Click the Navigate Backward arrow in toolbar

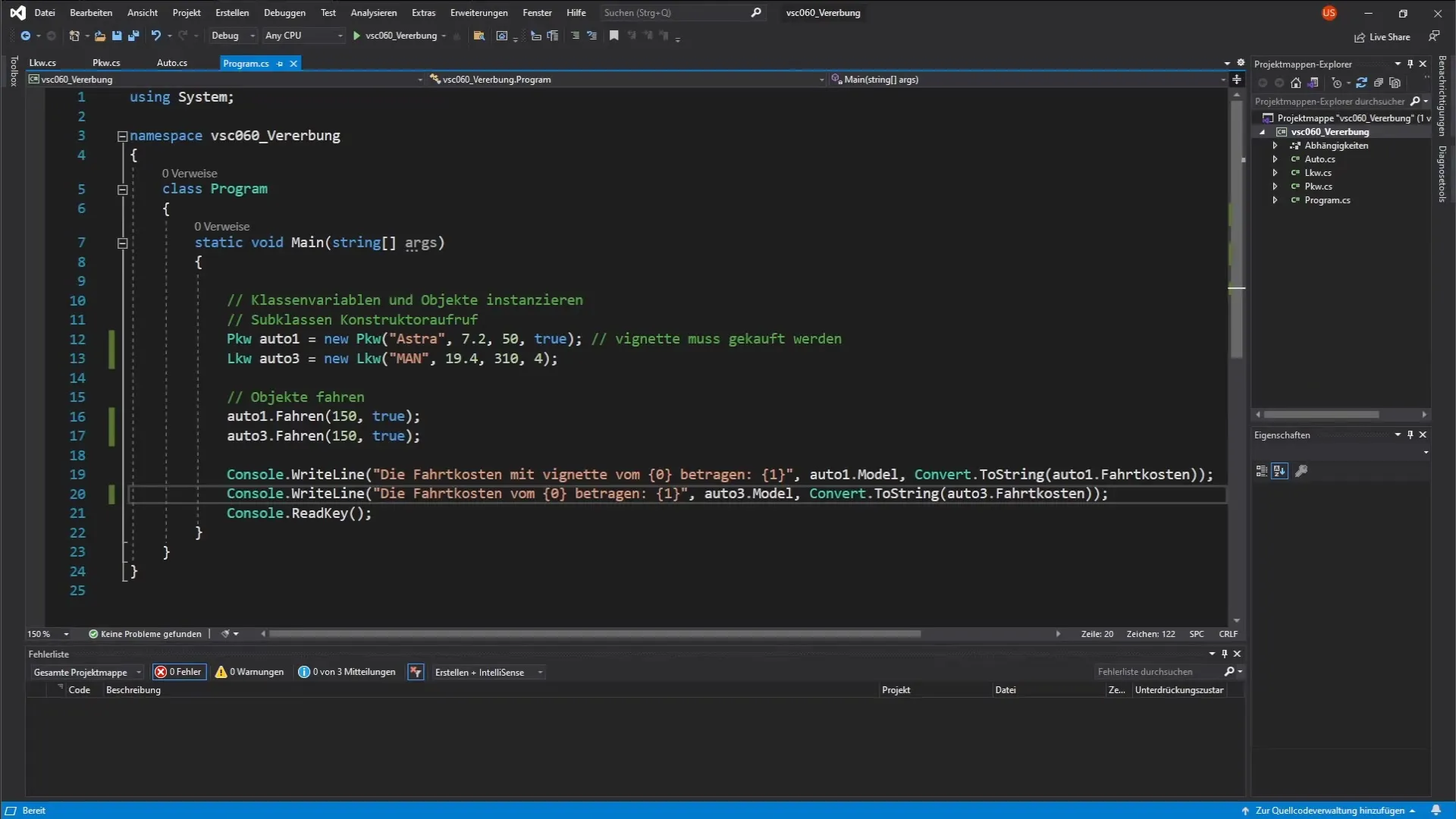tap(25, 36)
